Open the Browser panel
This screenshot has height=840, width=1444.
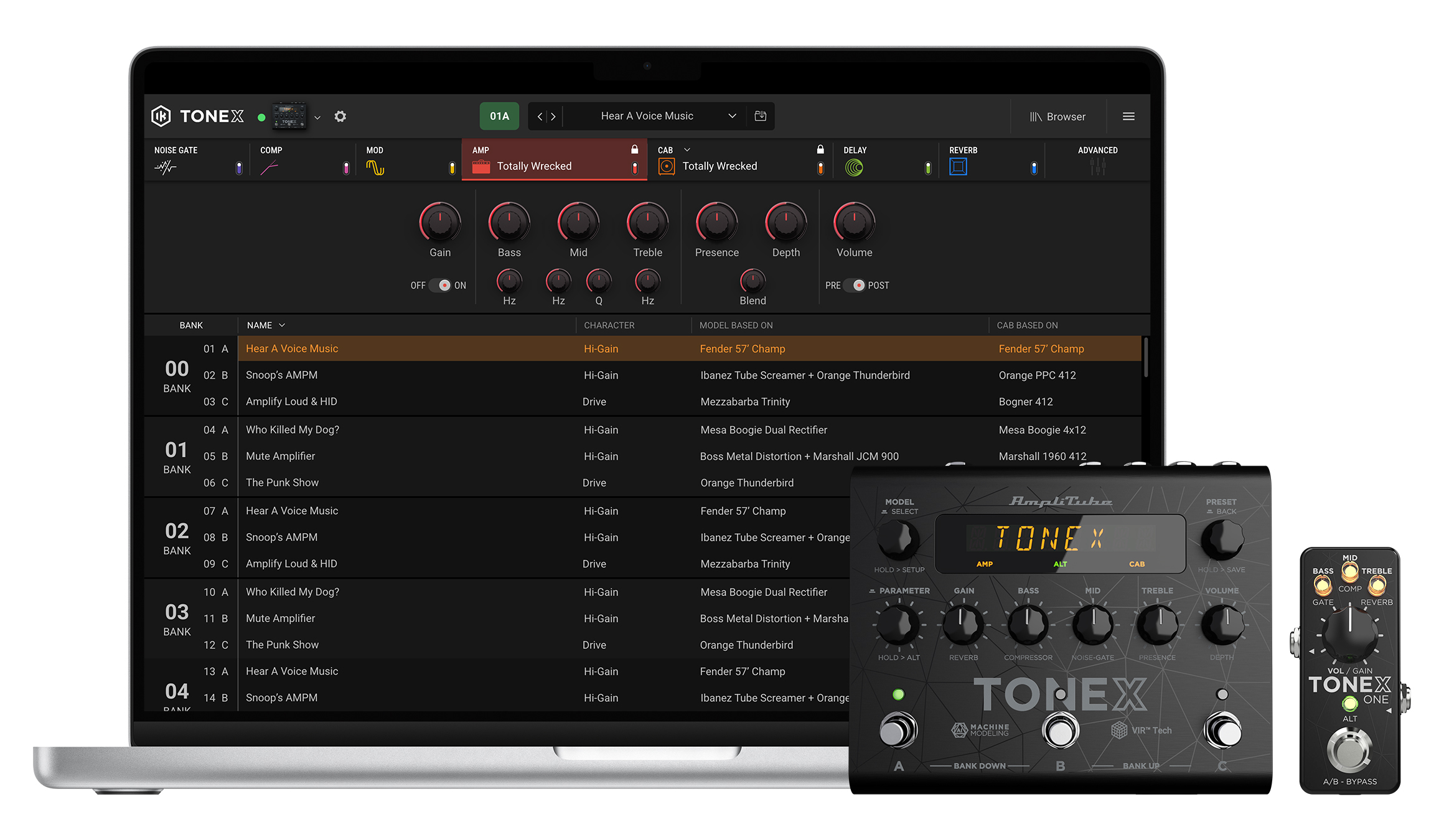click(x=1057, y=117)
